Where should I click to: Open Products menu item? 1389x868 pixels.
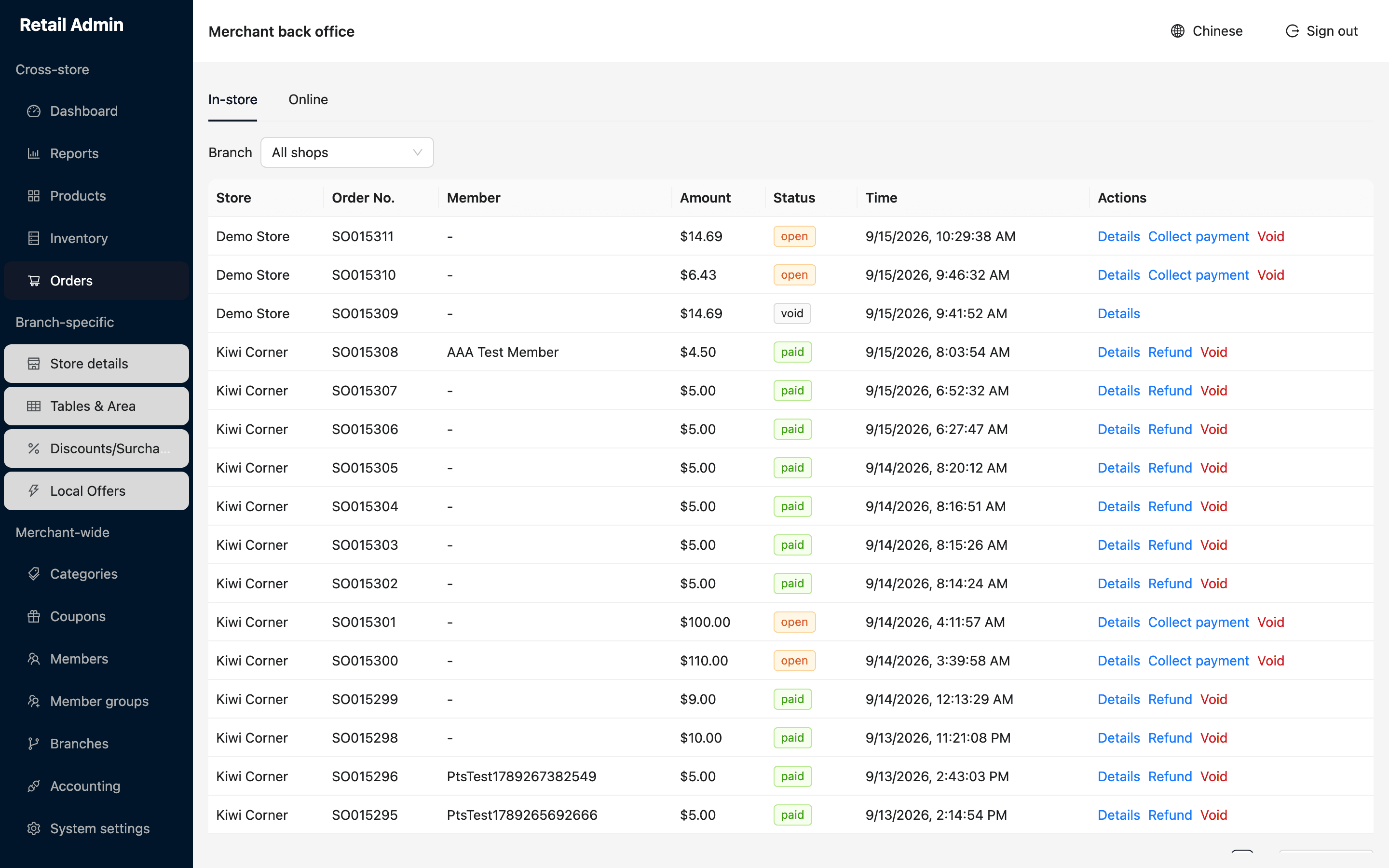point(96,196)
